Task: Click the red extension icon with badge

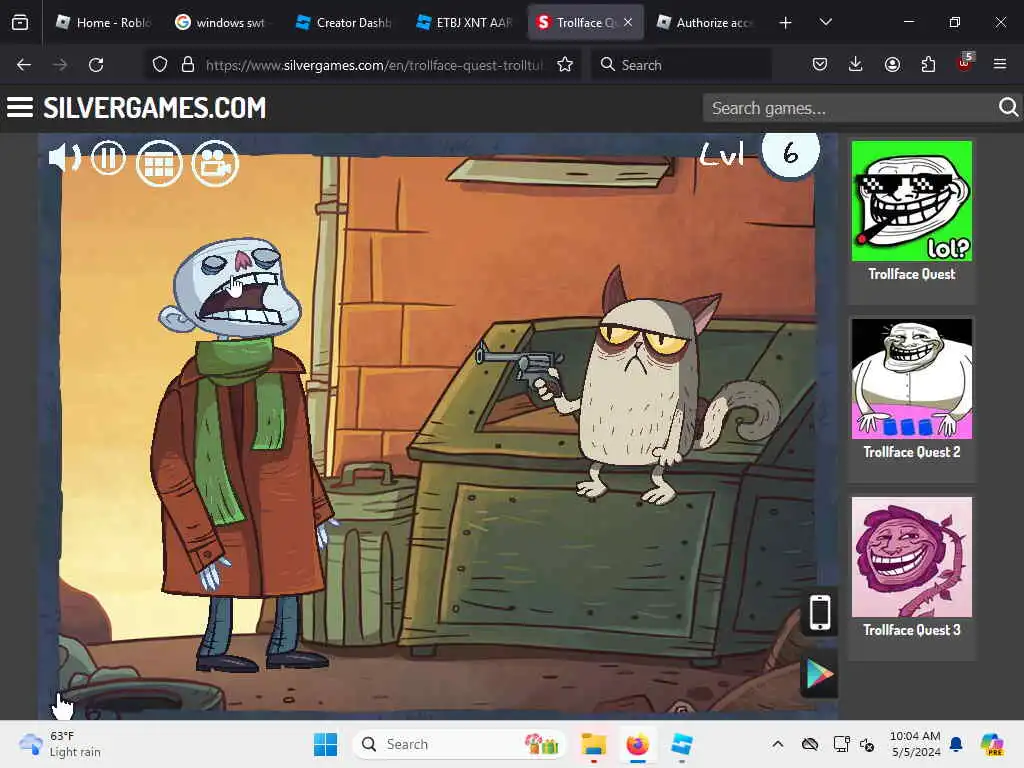Action: pyautogui.click(x=965, y=63)
